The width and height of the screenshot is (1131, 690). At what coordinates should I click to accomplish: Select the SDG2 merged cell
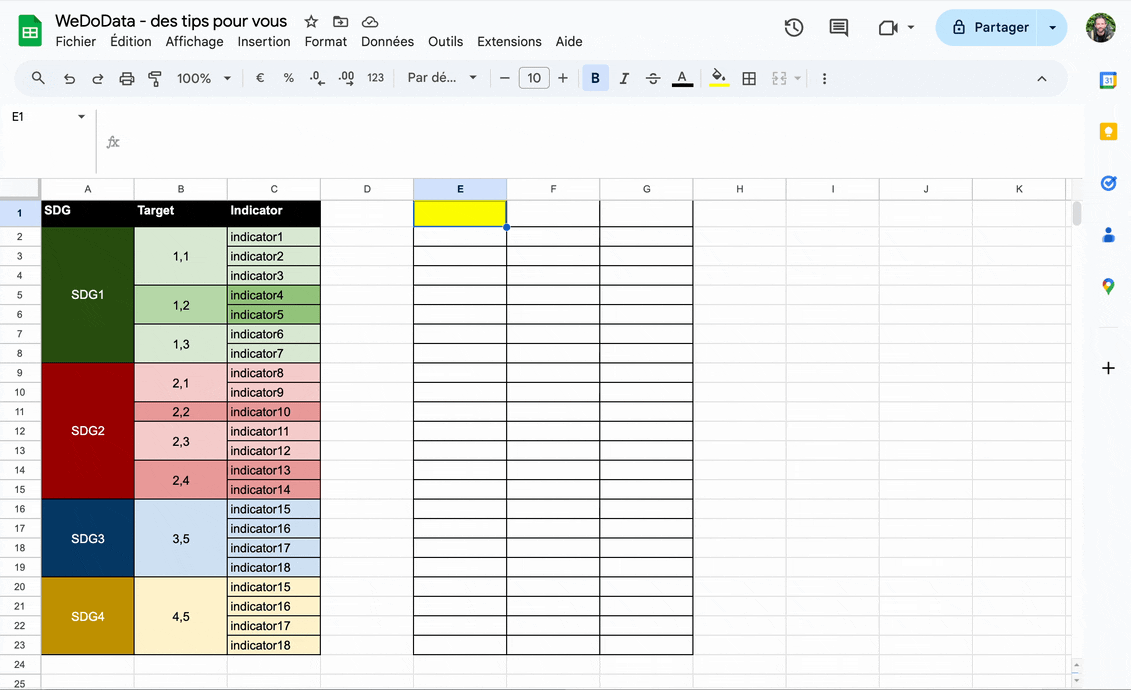[x=88, y=431]
